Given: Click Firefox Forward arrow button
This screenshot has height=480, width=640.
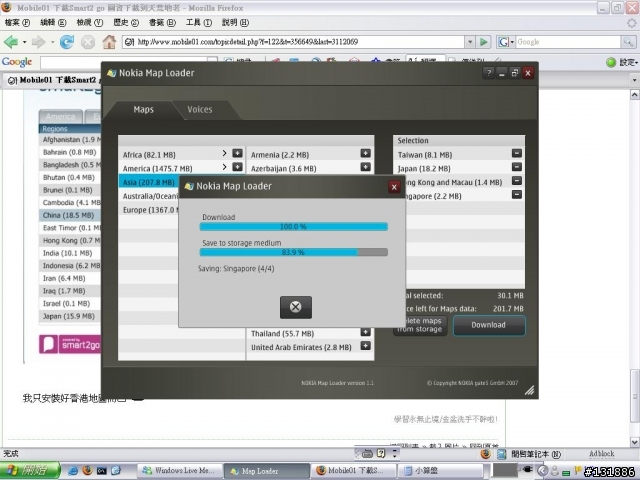Looking at the screenshot, I should [38, 42].
